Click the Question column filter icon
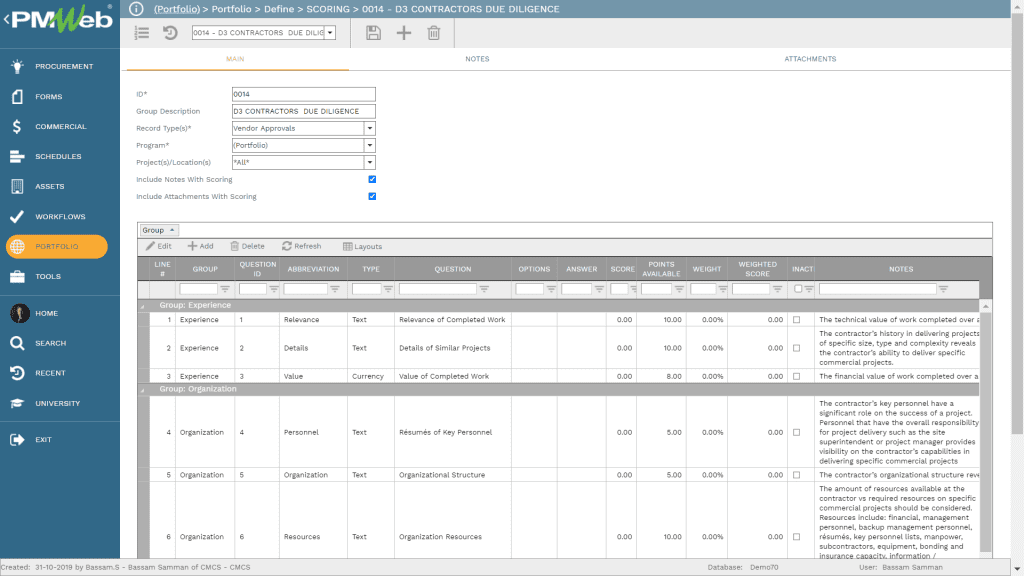The height and width of the screenshot is (576, 1024). pyautogui.click(x=484, y=289)
